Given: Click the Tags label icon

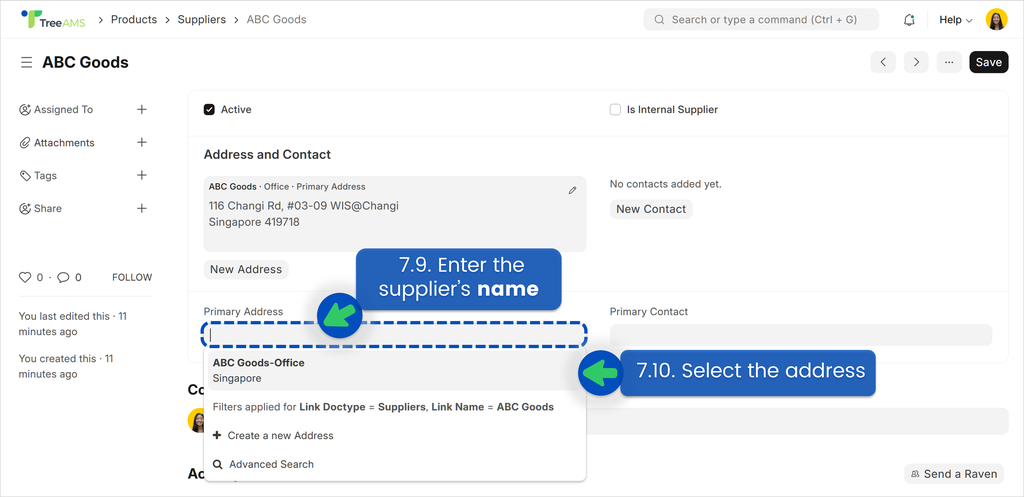Looking at the screenshot, I should click(x=25, y=176).
